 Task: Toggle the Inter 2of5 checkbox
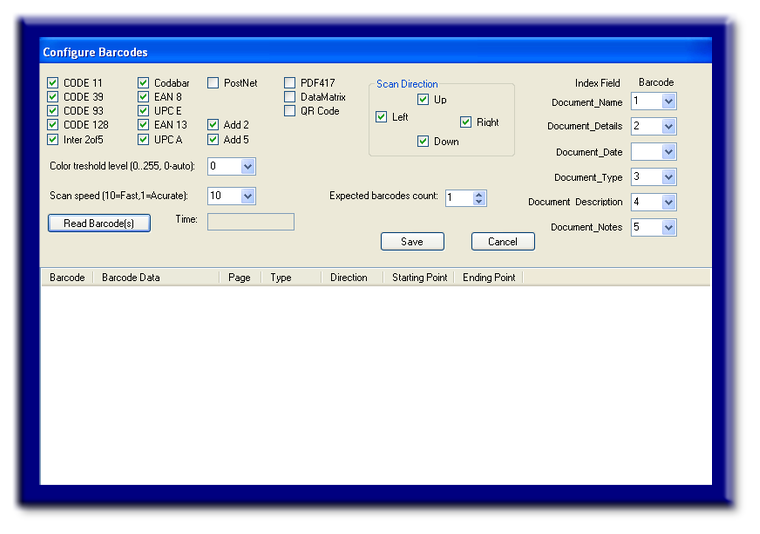tap(53, 140)
